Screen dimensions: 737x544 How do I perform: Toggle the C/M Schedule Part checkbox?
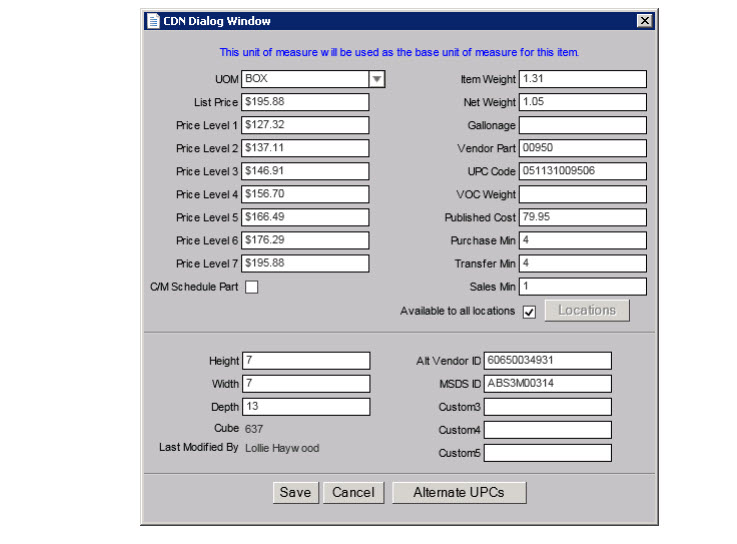pos(252,288)
